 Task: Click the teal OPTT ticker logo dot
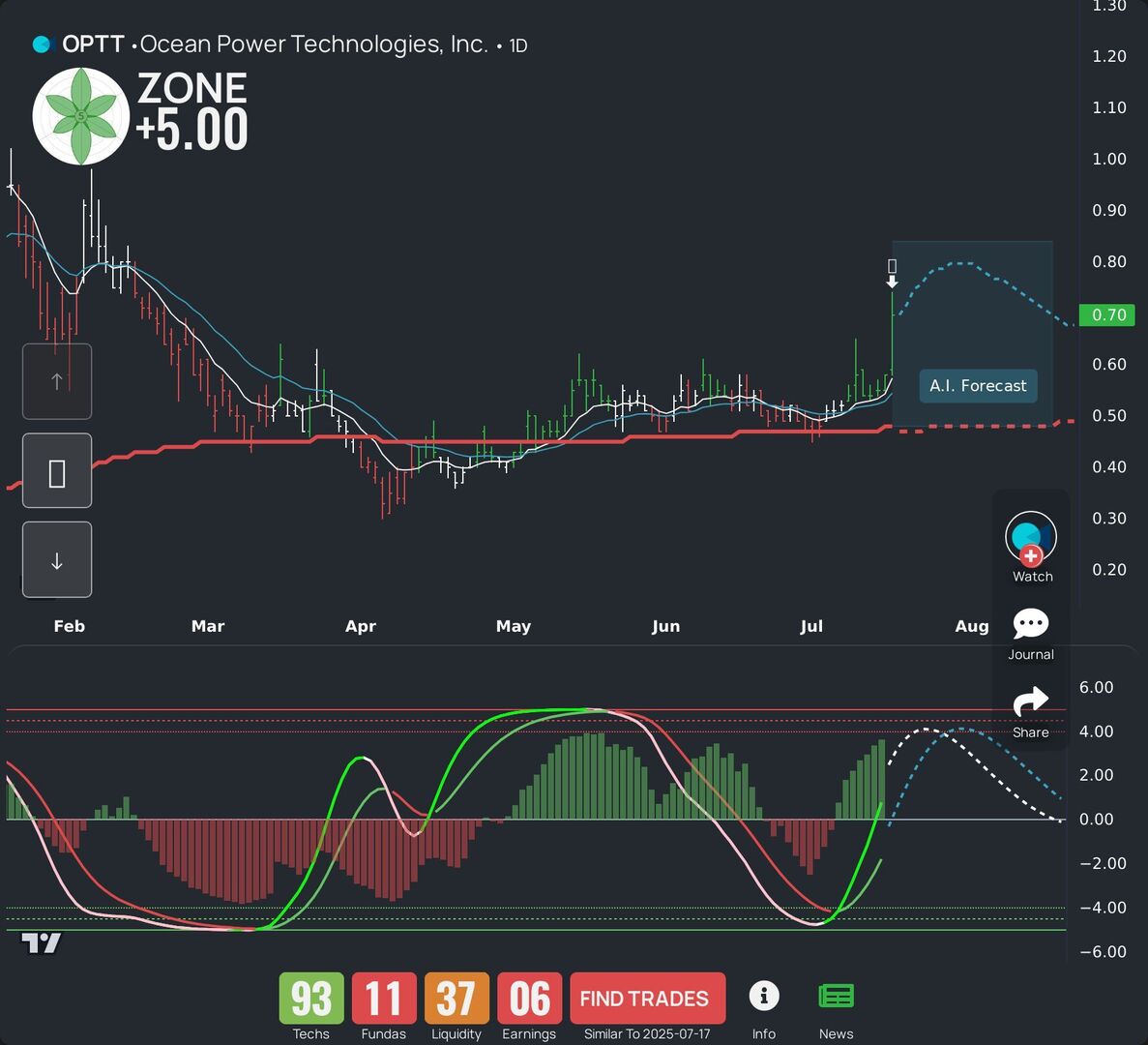click(43, 45)
